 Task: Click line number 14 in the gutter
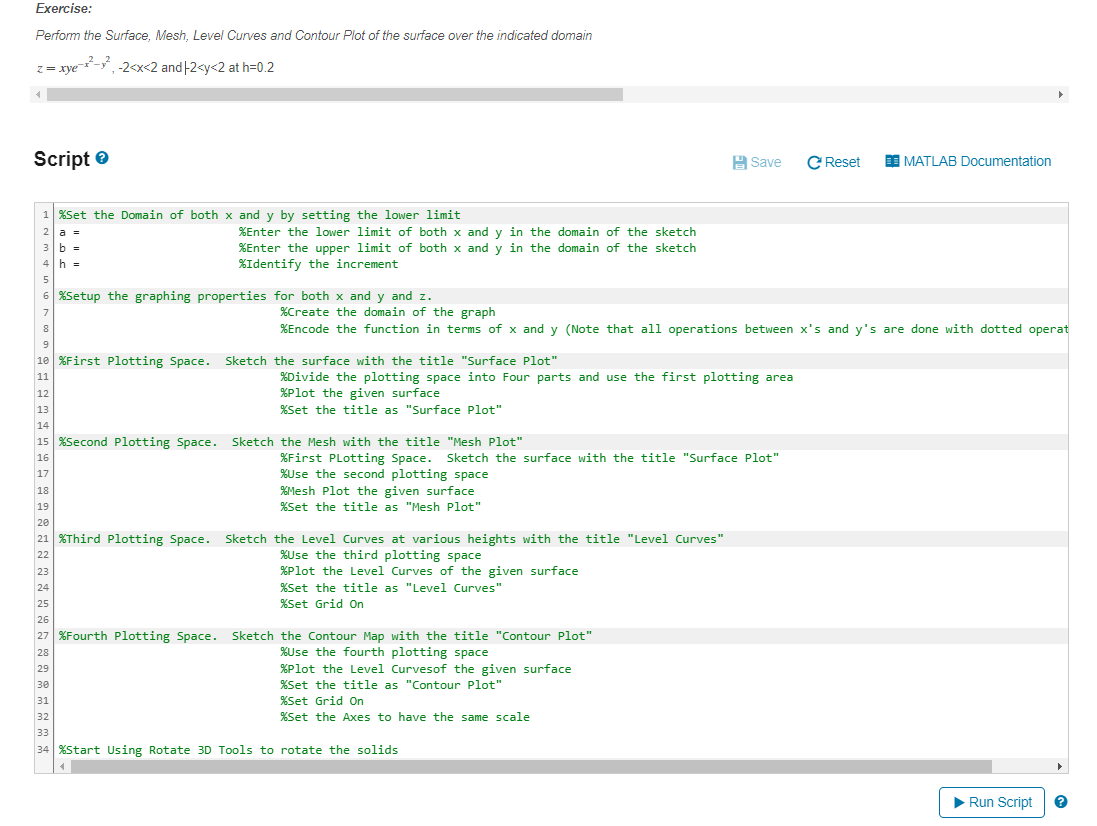click(43, 425)
